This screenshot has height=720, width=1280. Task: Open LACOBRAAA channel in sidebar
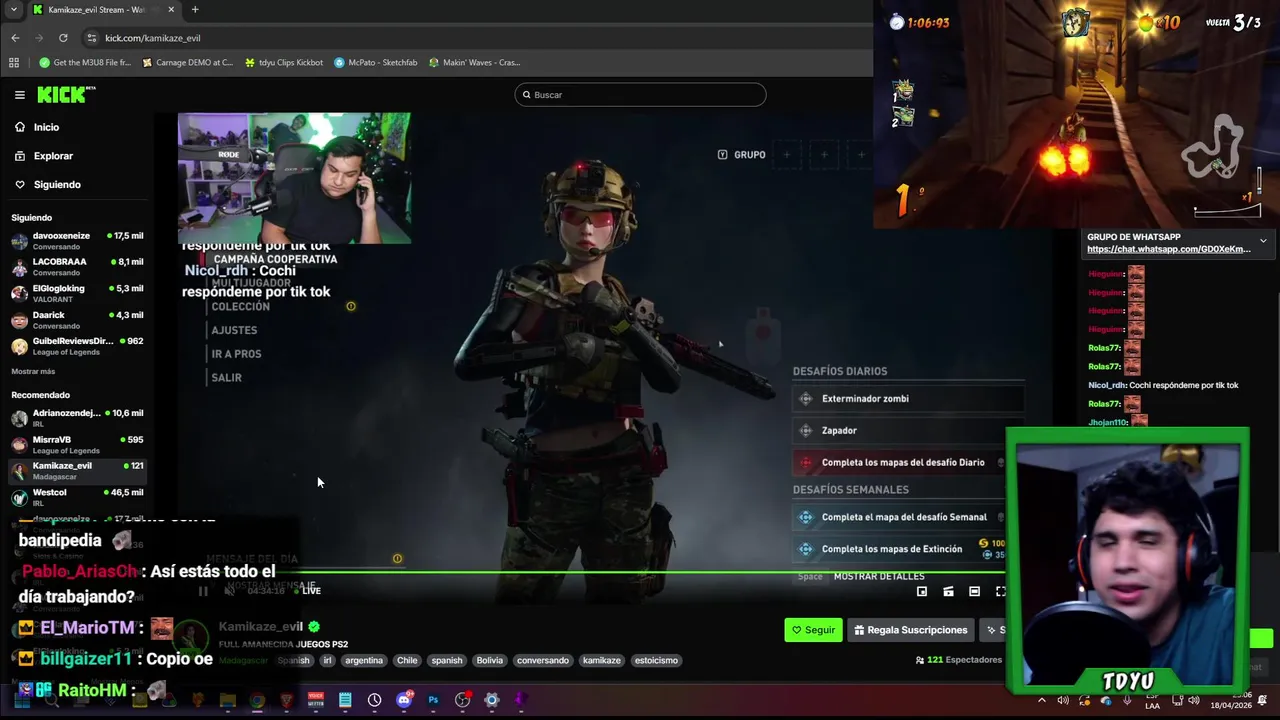click(x=78, y=267)
